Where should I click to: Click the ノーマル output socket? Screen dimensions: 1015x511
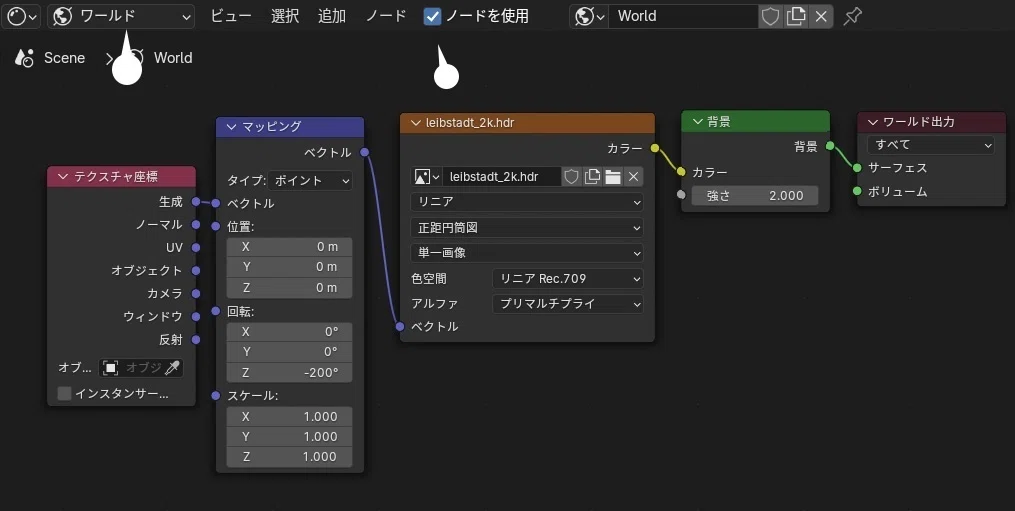[196, 225]
